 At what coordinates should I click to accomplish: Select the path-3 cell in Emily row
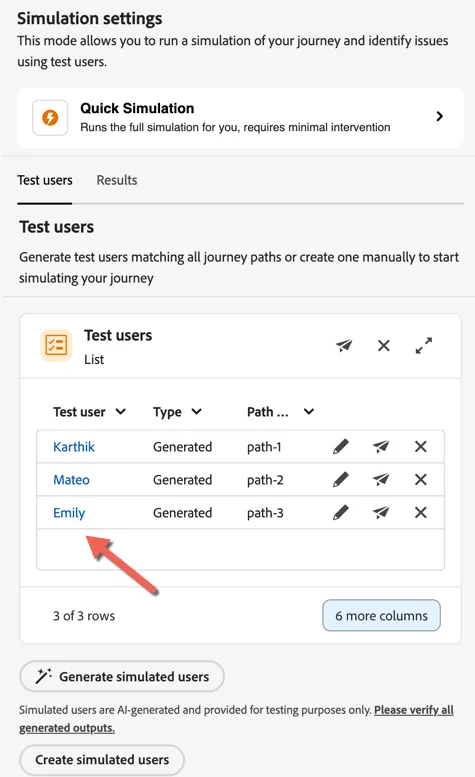pos(265,513)
